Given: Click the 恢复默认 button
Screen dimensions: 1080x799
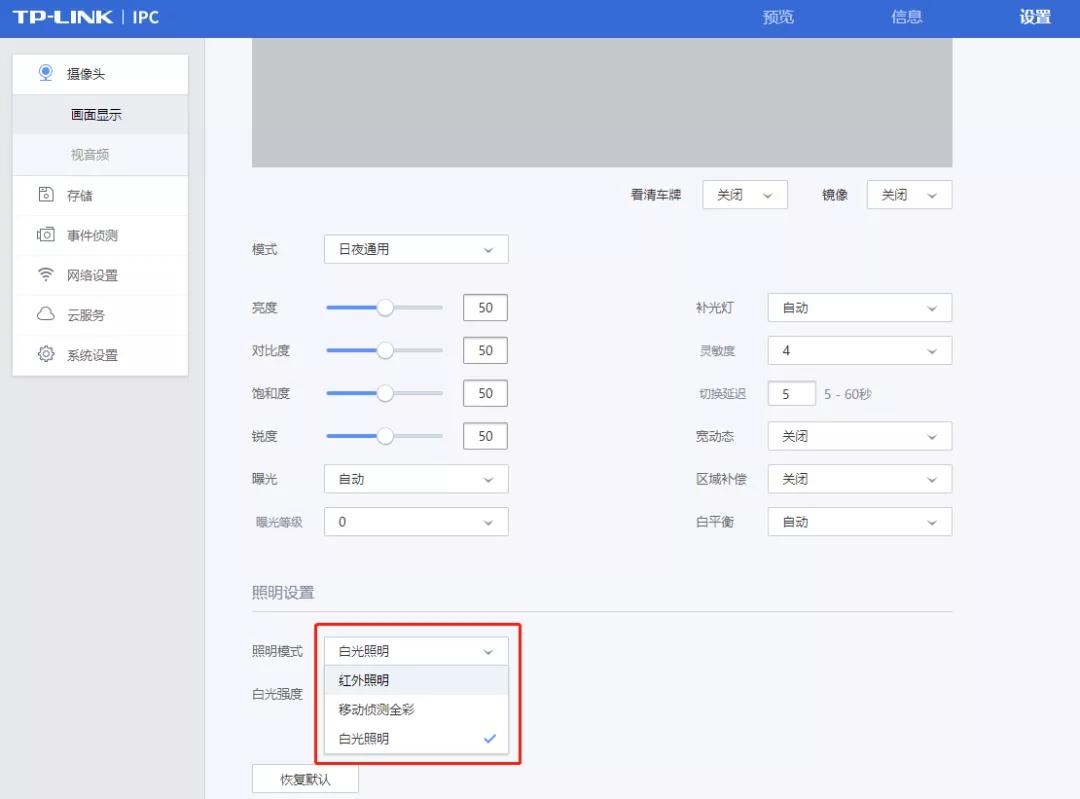Looking at the screenshot, I should click(x=305, y=779).
